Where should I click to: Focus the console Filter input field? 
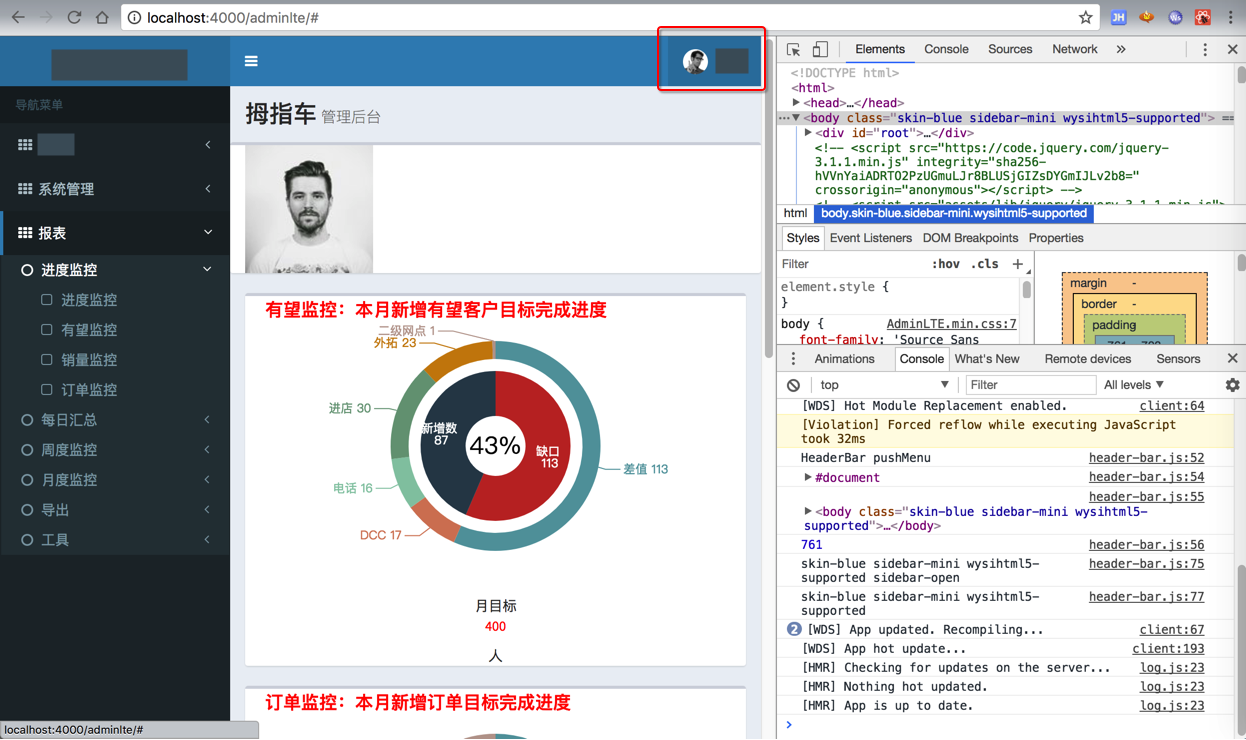coord(1029,385)
